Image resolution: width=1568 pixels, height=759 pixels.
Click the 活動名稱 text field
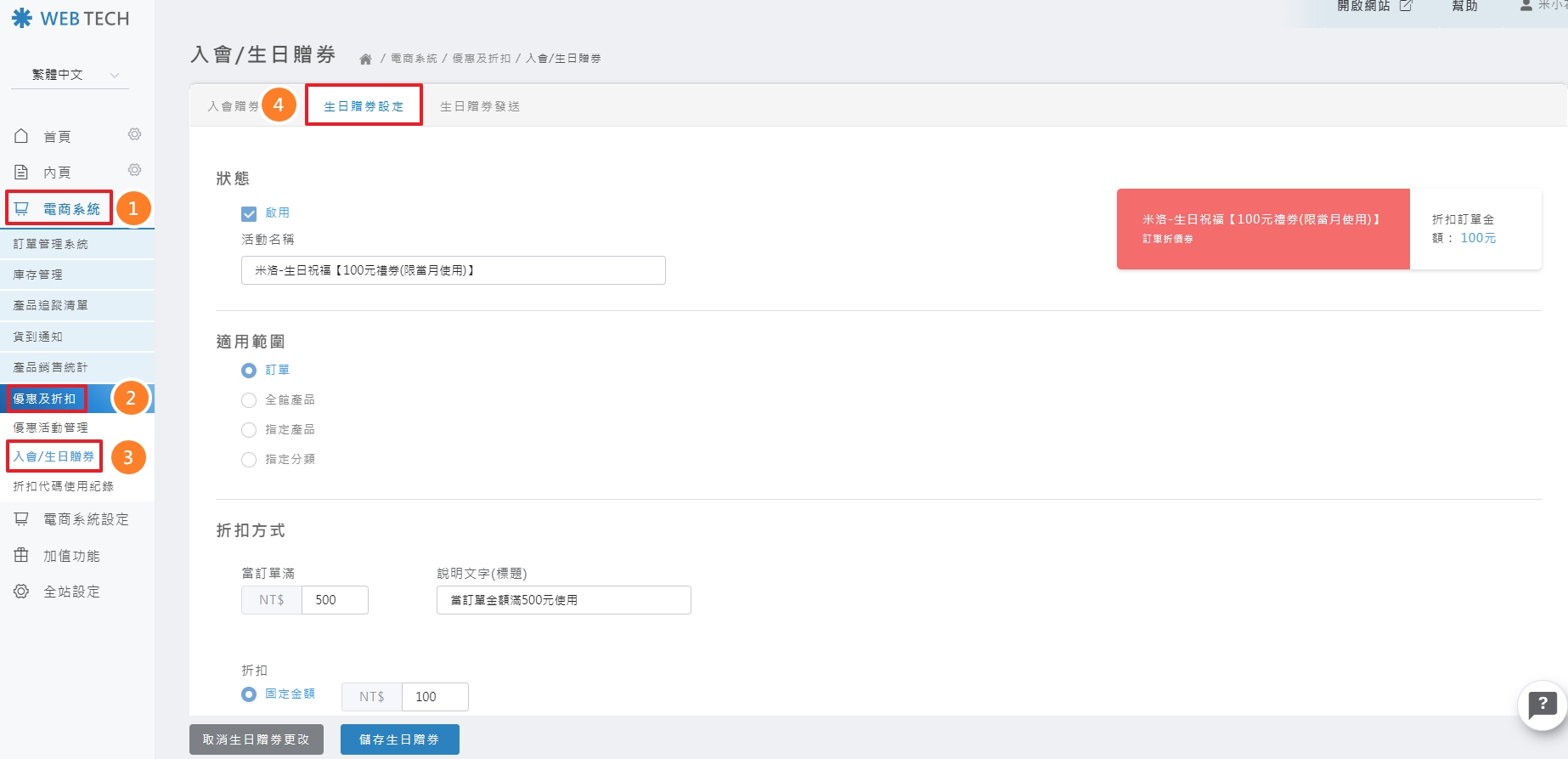(453, 270)
